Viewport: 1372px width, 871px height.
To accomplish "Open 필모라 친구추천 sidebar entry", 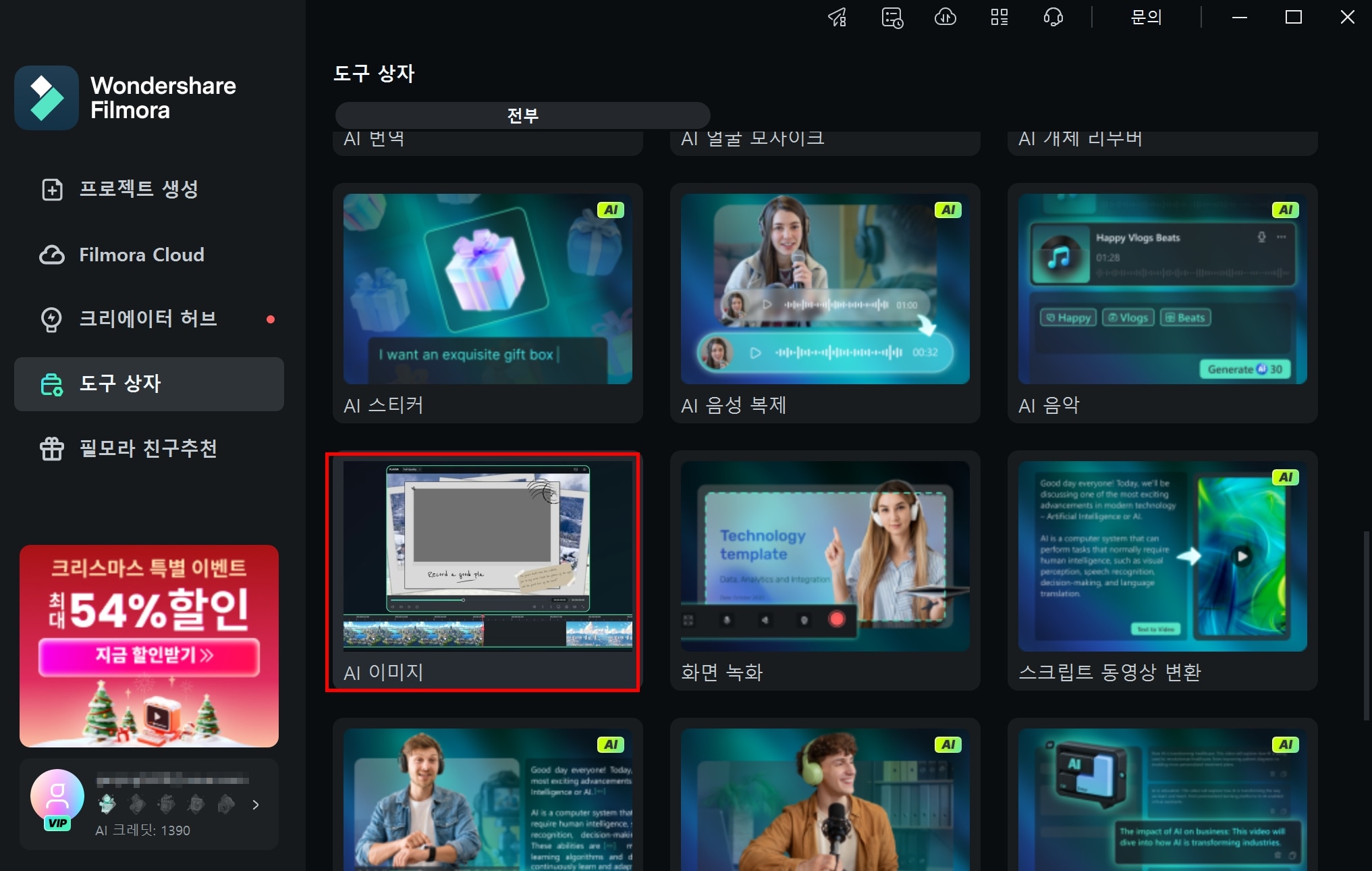I will click(148, 448).
